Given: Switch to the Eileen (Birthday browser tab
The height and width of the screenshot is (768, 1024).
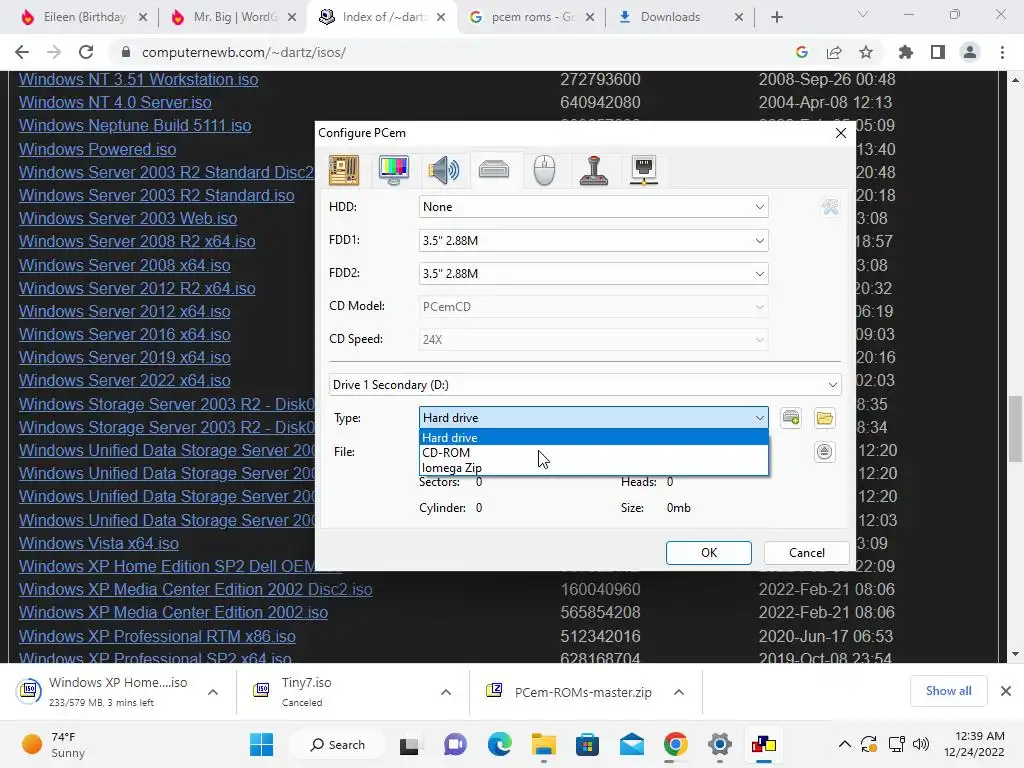Looking at the screenshot, I should 82,17.
